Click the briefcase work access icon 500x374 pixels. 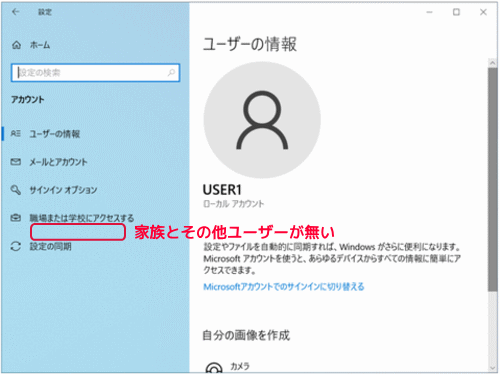[15, 218]
